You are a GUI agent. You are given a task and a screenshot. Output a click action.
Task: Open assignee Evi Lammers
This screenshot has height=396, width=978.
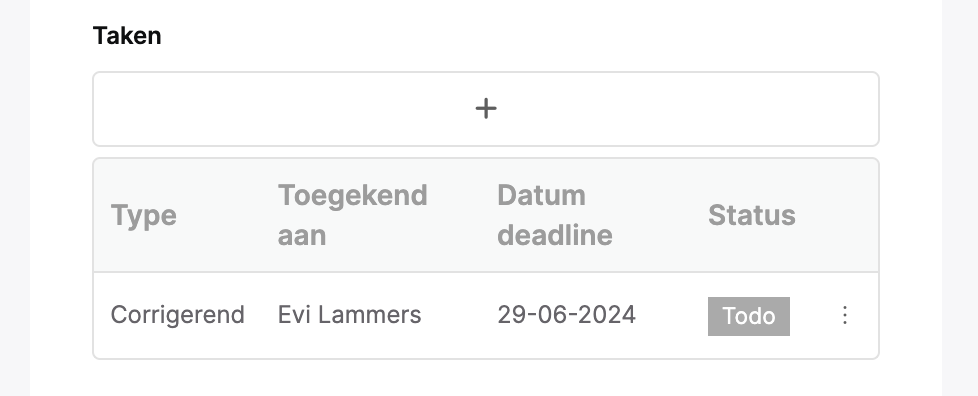pyautogui.click(x=349, y=315)
